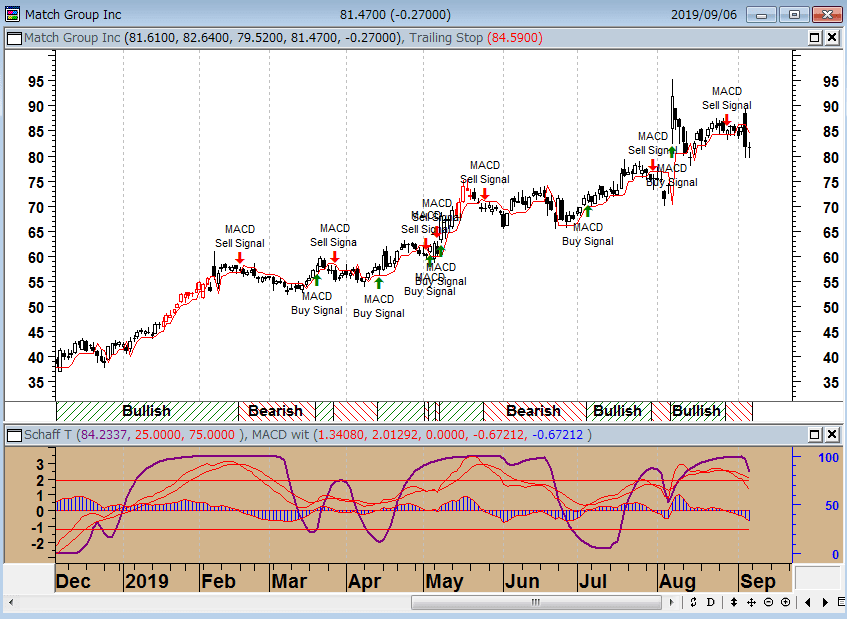Image resolution: width=847 pixels, height=619 pixels.
Task: Click the April MACD Buy Signal green arrow
Action: (379, 282)
